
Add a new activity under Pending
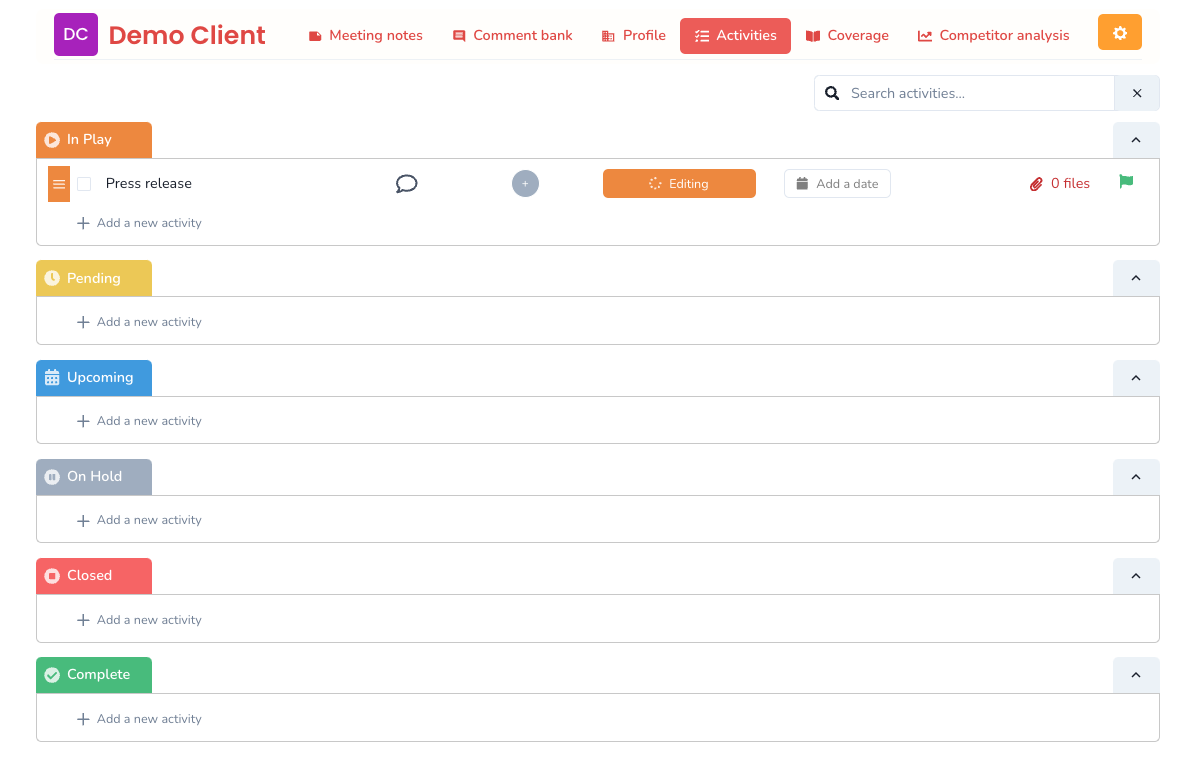139,321
